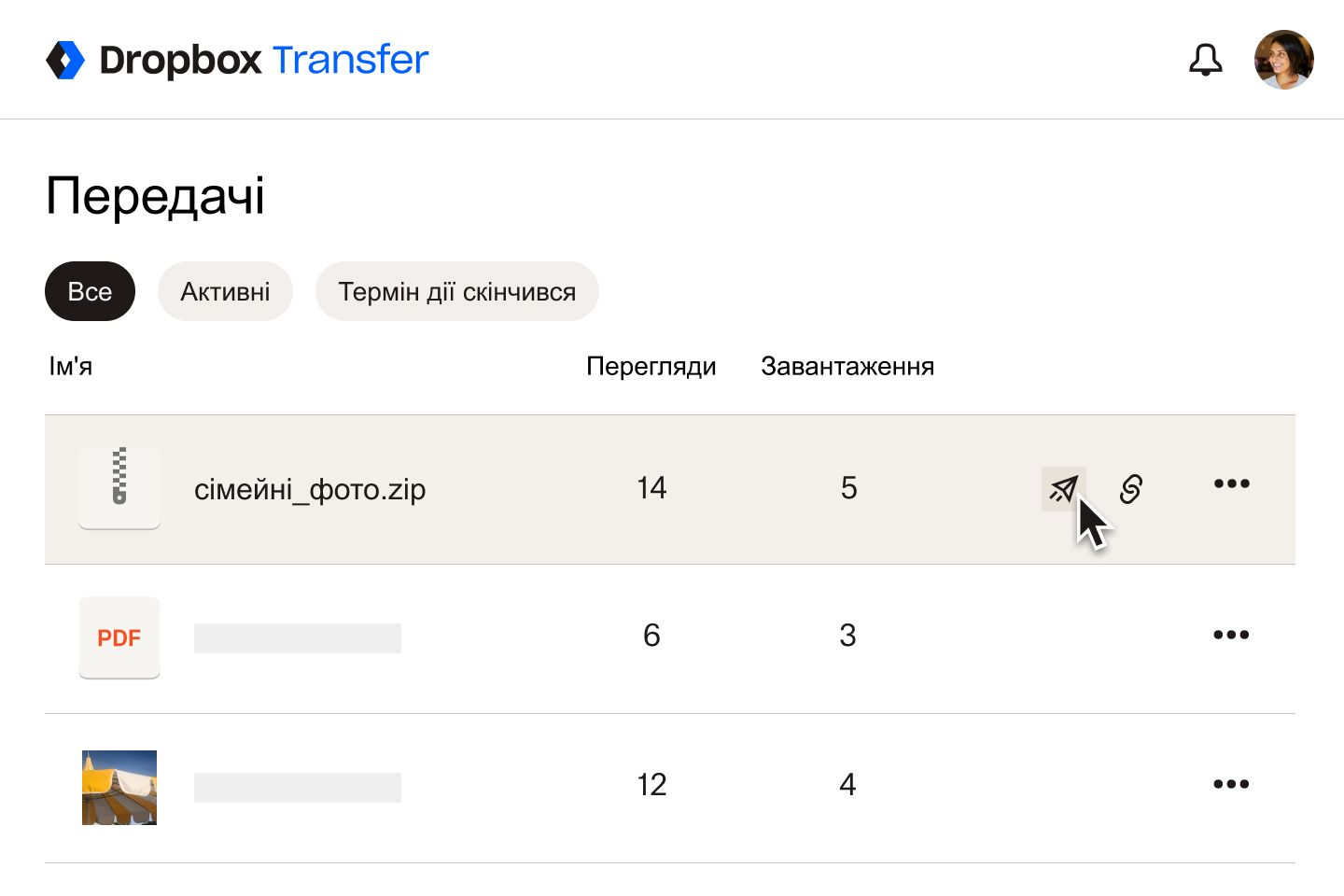Click the Dropbox logo icon

pyautogui.click(x=65, y=60)
